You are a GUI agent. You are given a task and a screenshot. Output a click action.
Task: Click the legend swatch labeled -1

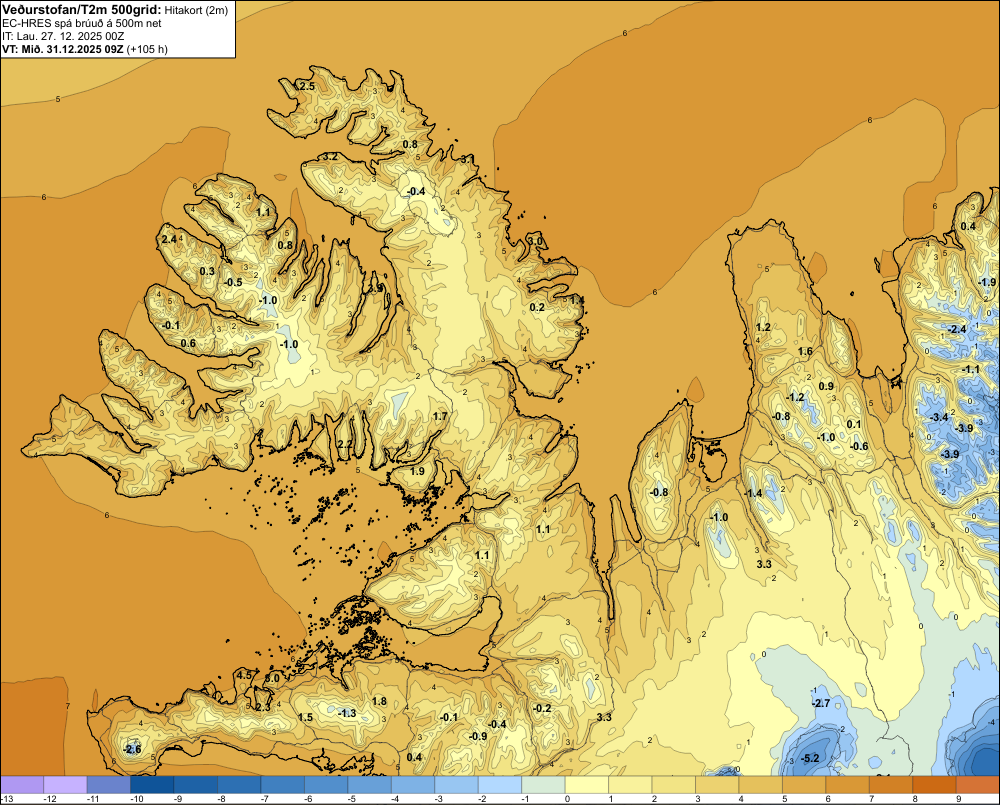click(x=543, y=784)
